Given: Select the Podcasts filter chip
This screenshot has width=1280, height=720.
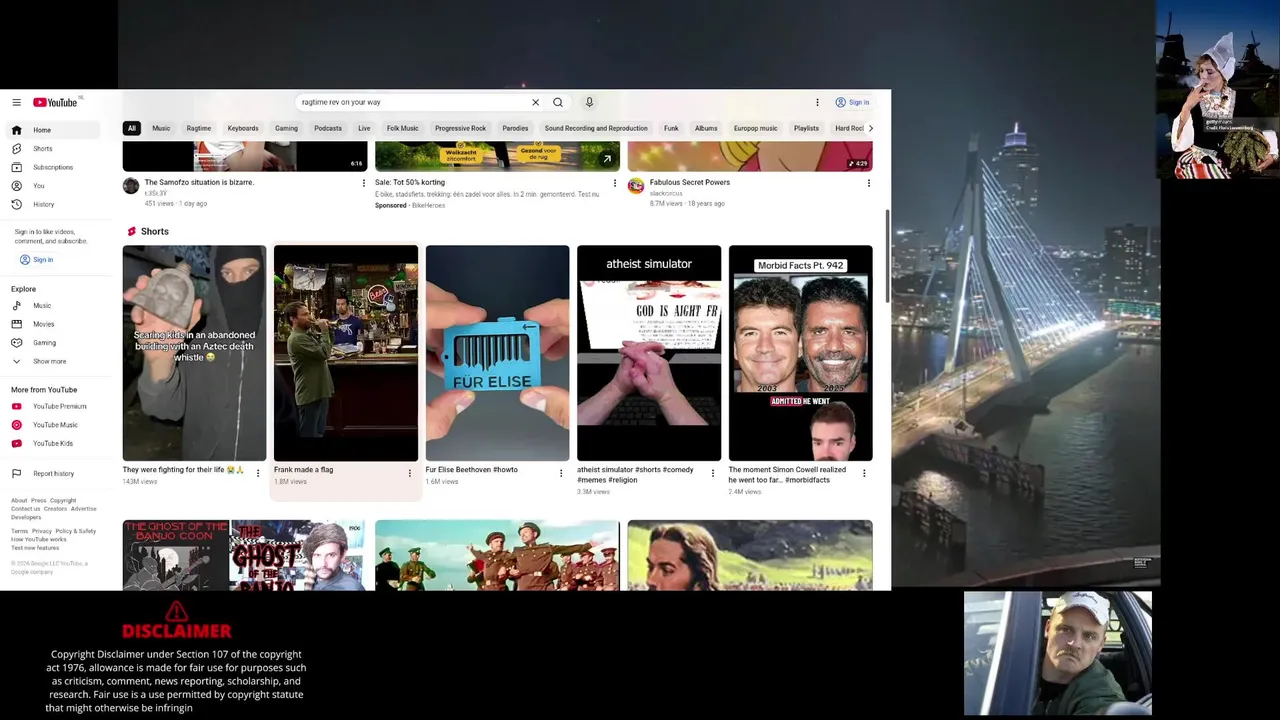Looking at the screenshot, I should (x=328, y=128).
